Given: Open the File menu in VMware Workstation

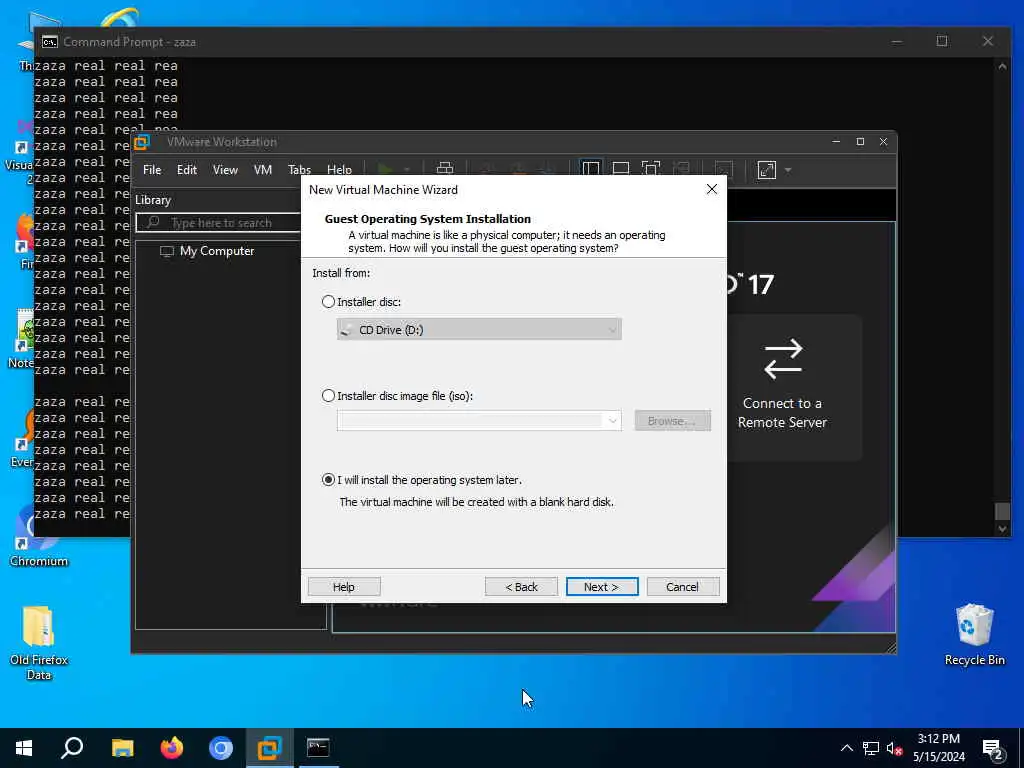Looking at the screenshot, I should pyautogui.click(x=152, y=170).
